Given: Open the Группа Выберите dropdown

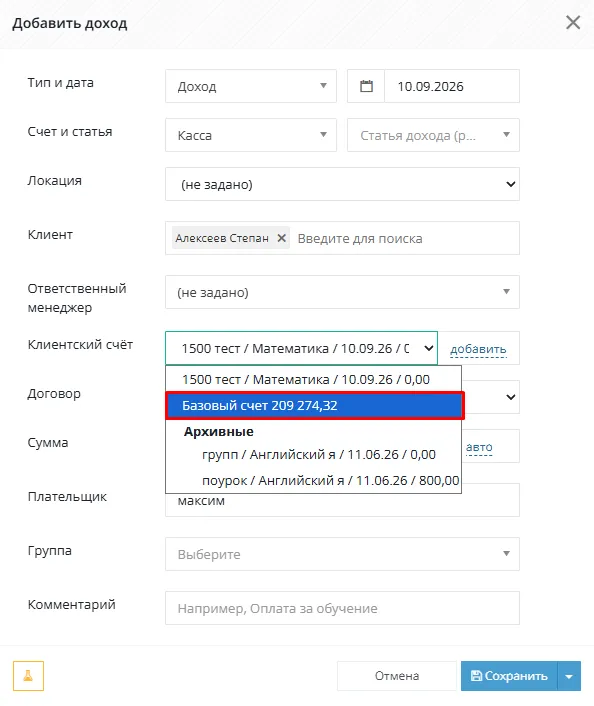Looking at the screenshot, I should coord(342,554).
